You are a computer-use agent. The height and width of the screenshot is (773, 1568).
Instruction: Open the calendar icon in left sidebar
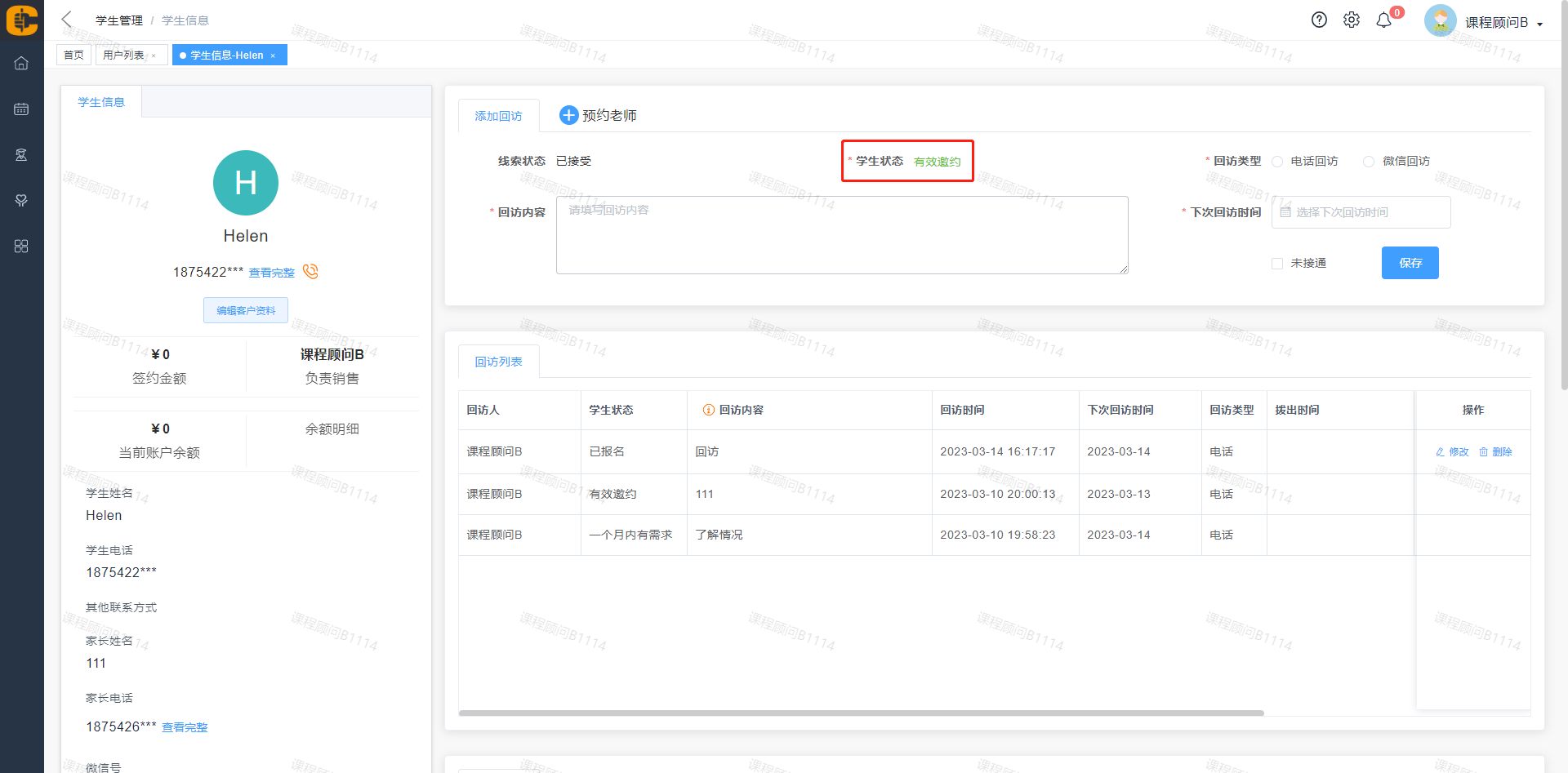pos(21,109)
